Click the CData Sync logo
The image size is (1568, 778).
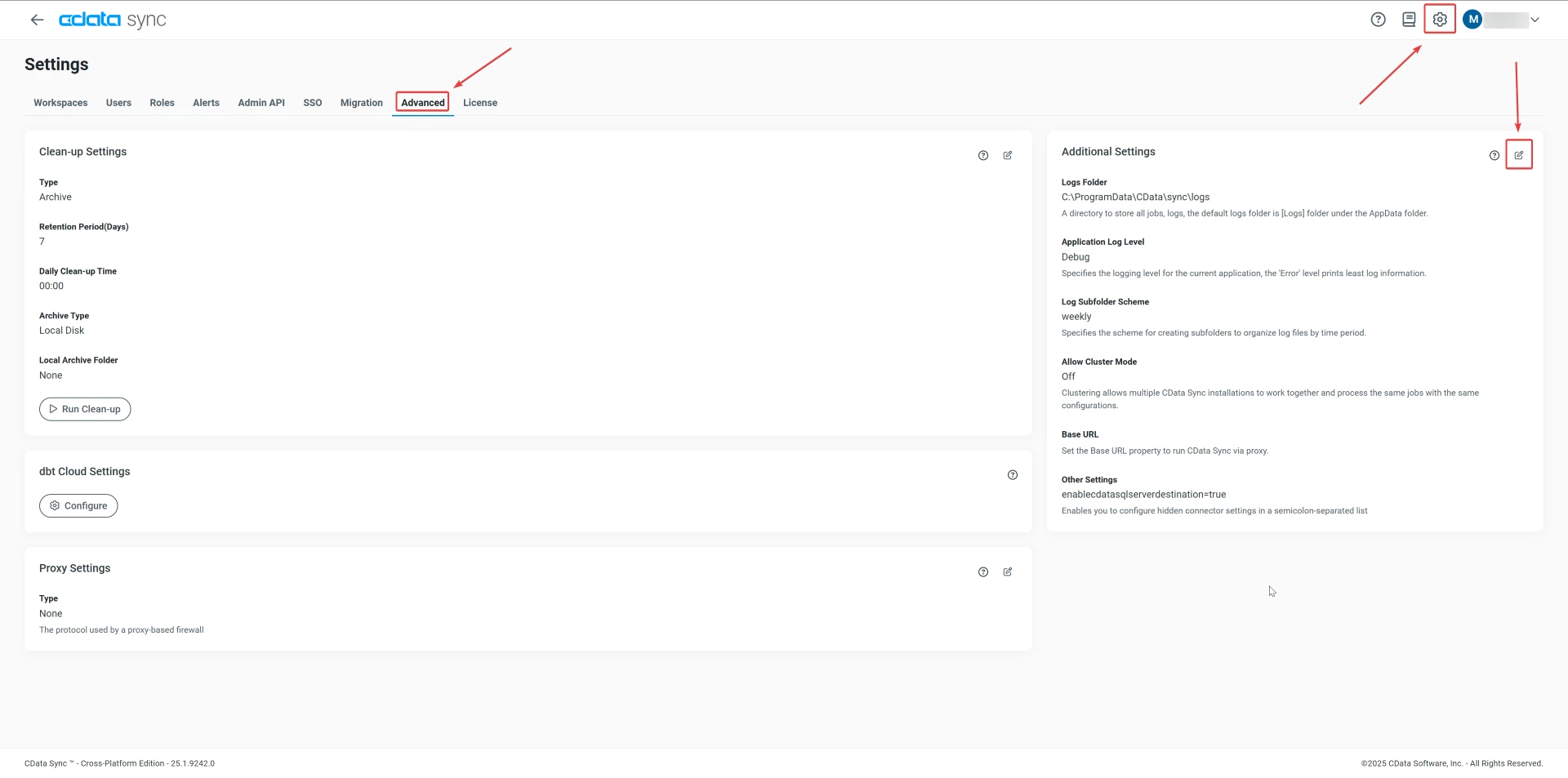click(113, 20)
